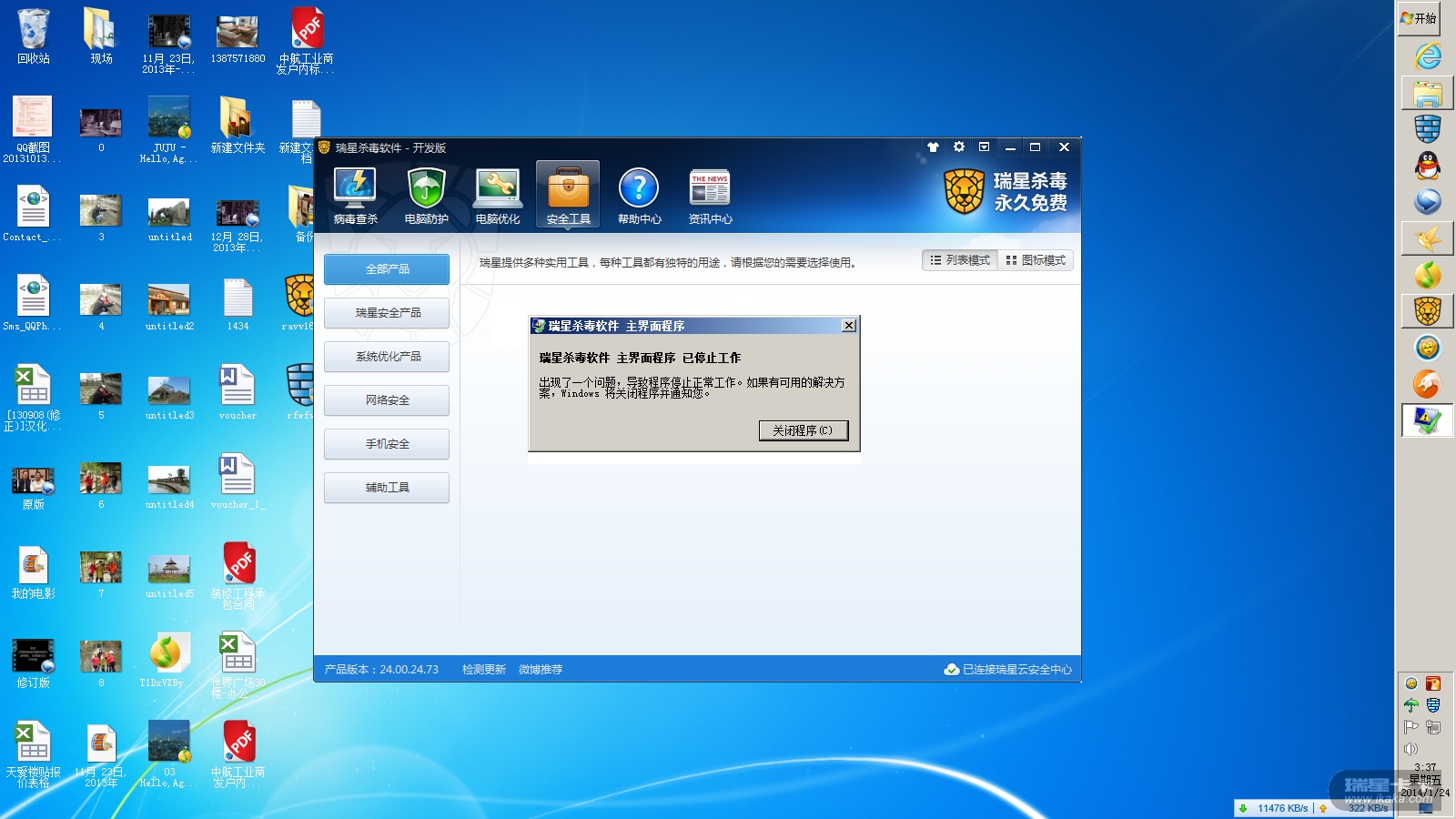Screen dimensions: 1456x819
Task: Select the 辅助工具 category
Action: 387,488
